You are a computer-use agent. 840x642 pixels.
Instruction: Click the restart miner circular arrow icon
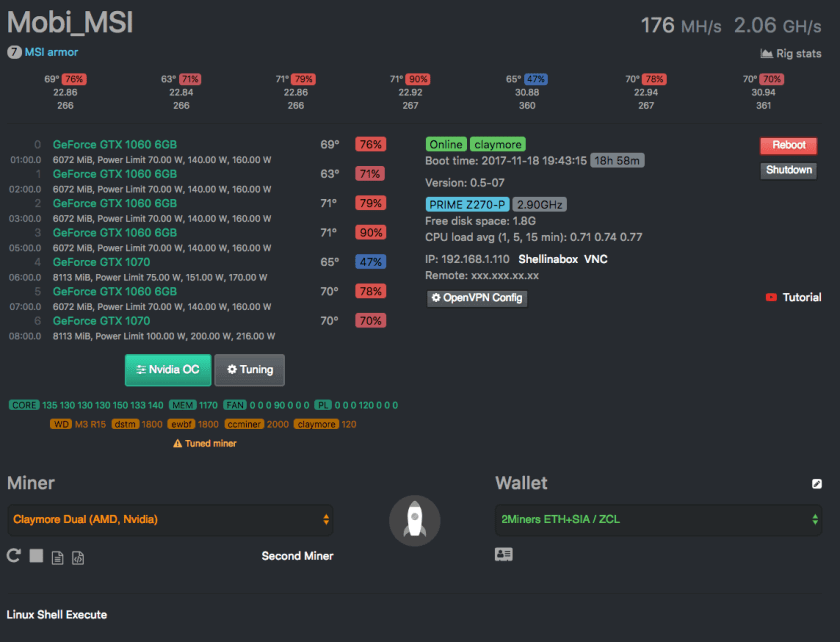pyautogui.click(x=14, y=555)
